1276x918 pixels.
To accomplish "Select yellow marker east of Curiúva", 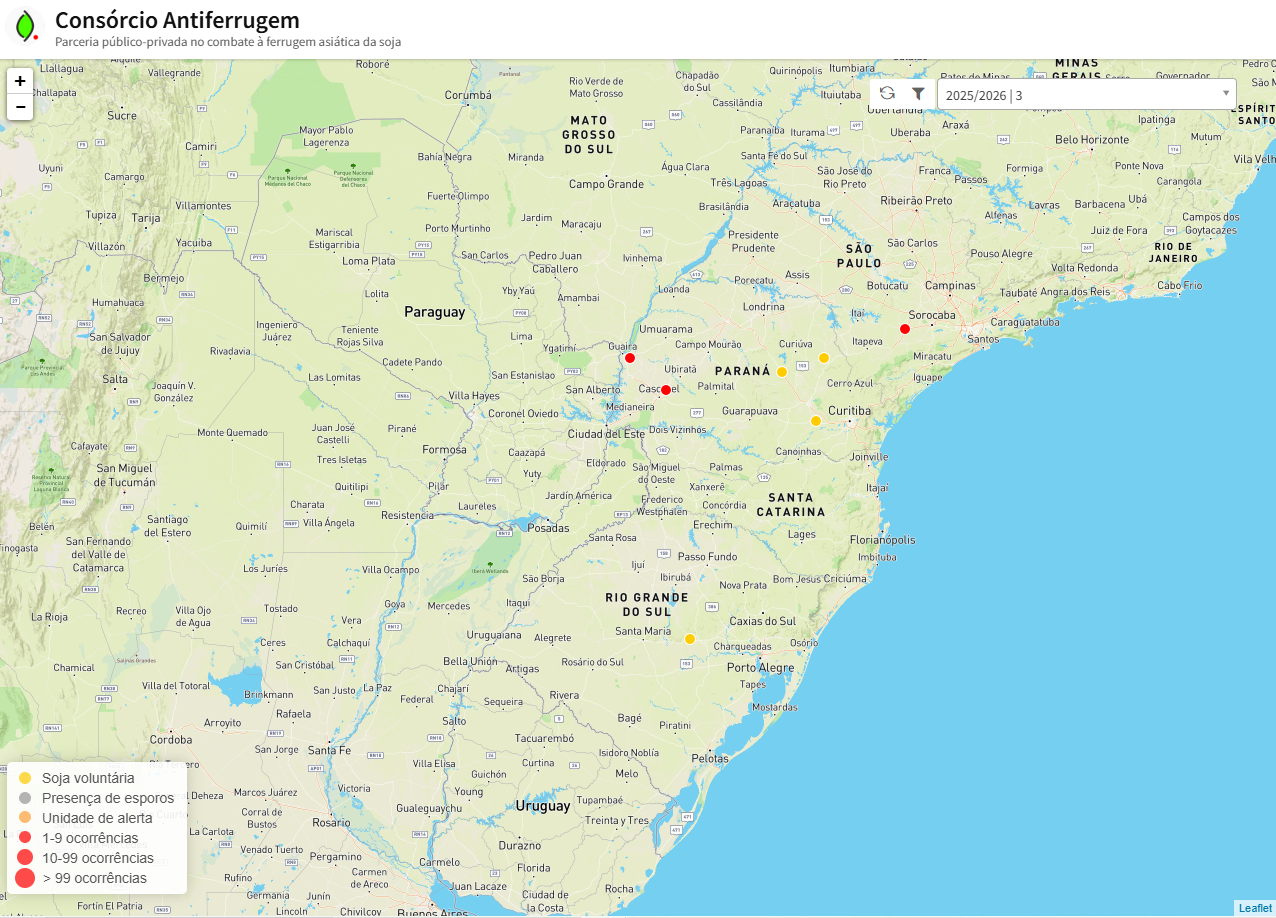I will [824, 358].
